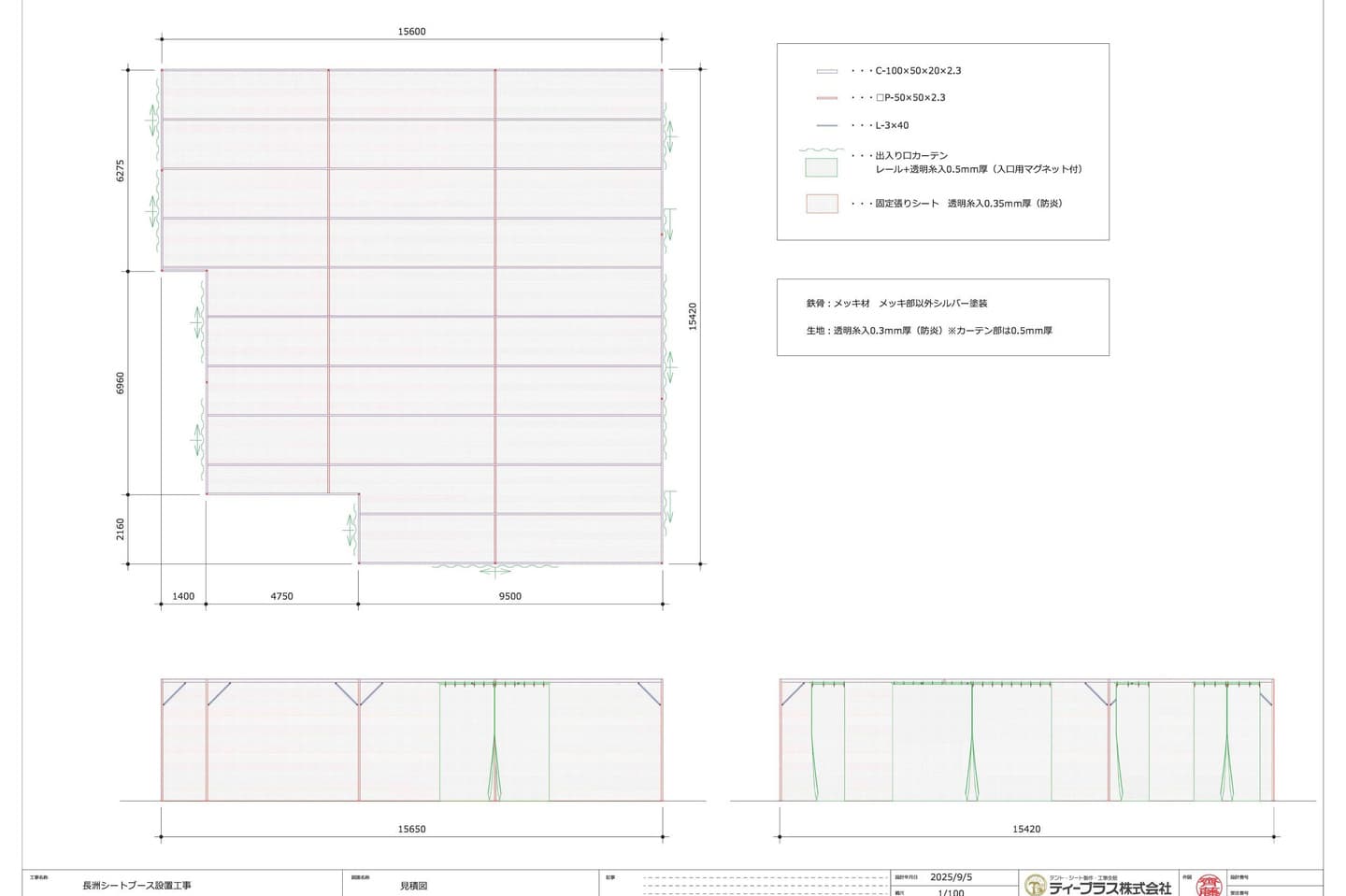Image resolution: width=1346 pixels, height=896 pixels.
Task: Click the red □P-50×50×2.3 legend line
Action: (x=826, y=98)
